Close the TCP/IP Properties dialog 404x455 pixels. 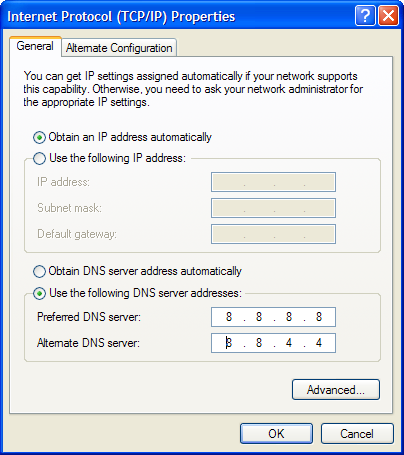388,16
